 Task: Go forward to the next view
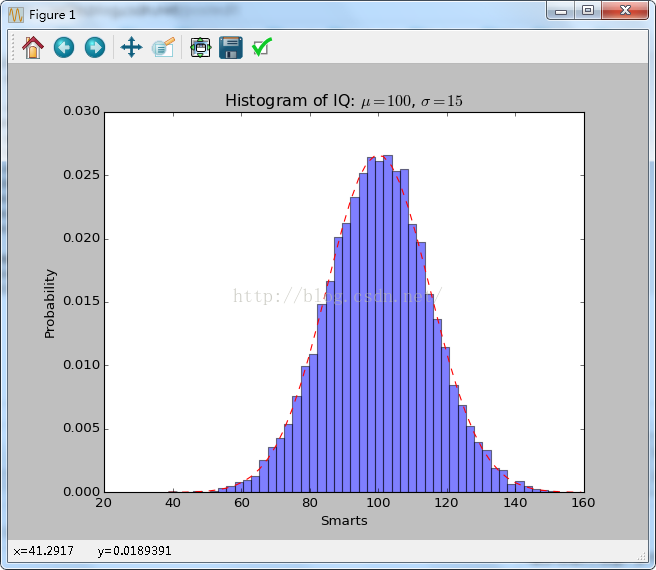(x=95, y=47)
